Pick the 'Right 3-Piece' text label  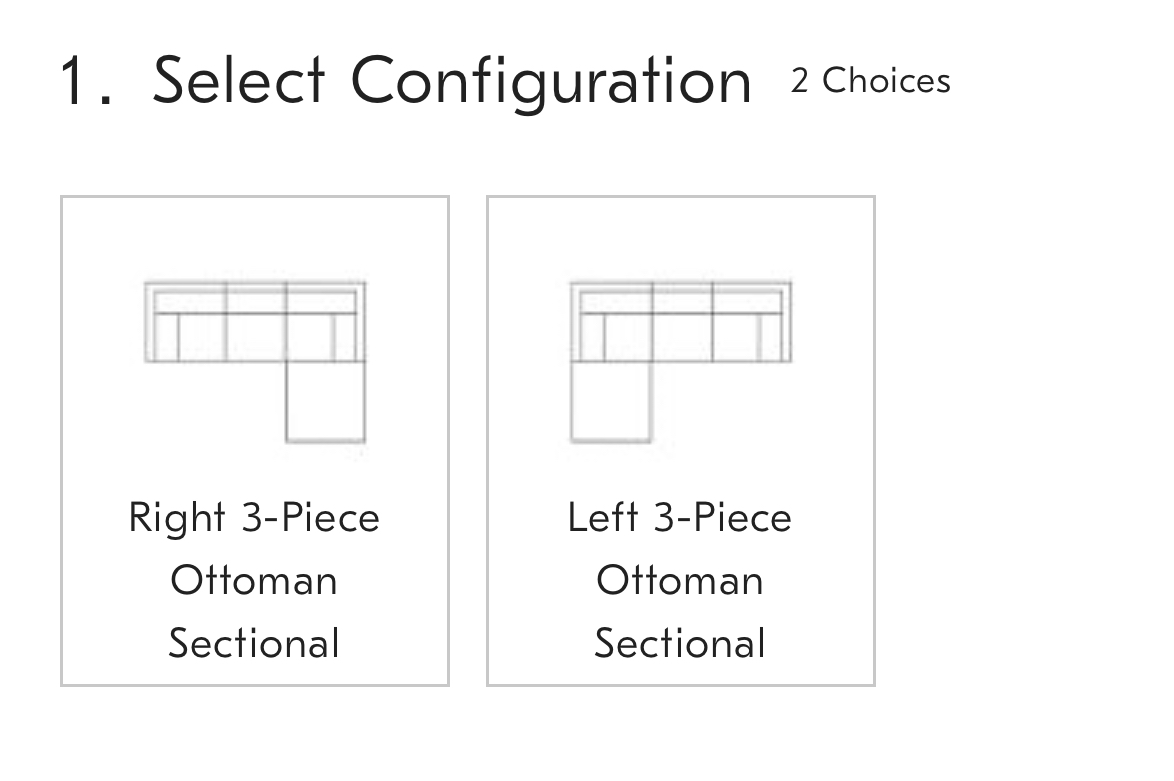click(x=255, y=518)
